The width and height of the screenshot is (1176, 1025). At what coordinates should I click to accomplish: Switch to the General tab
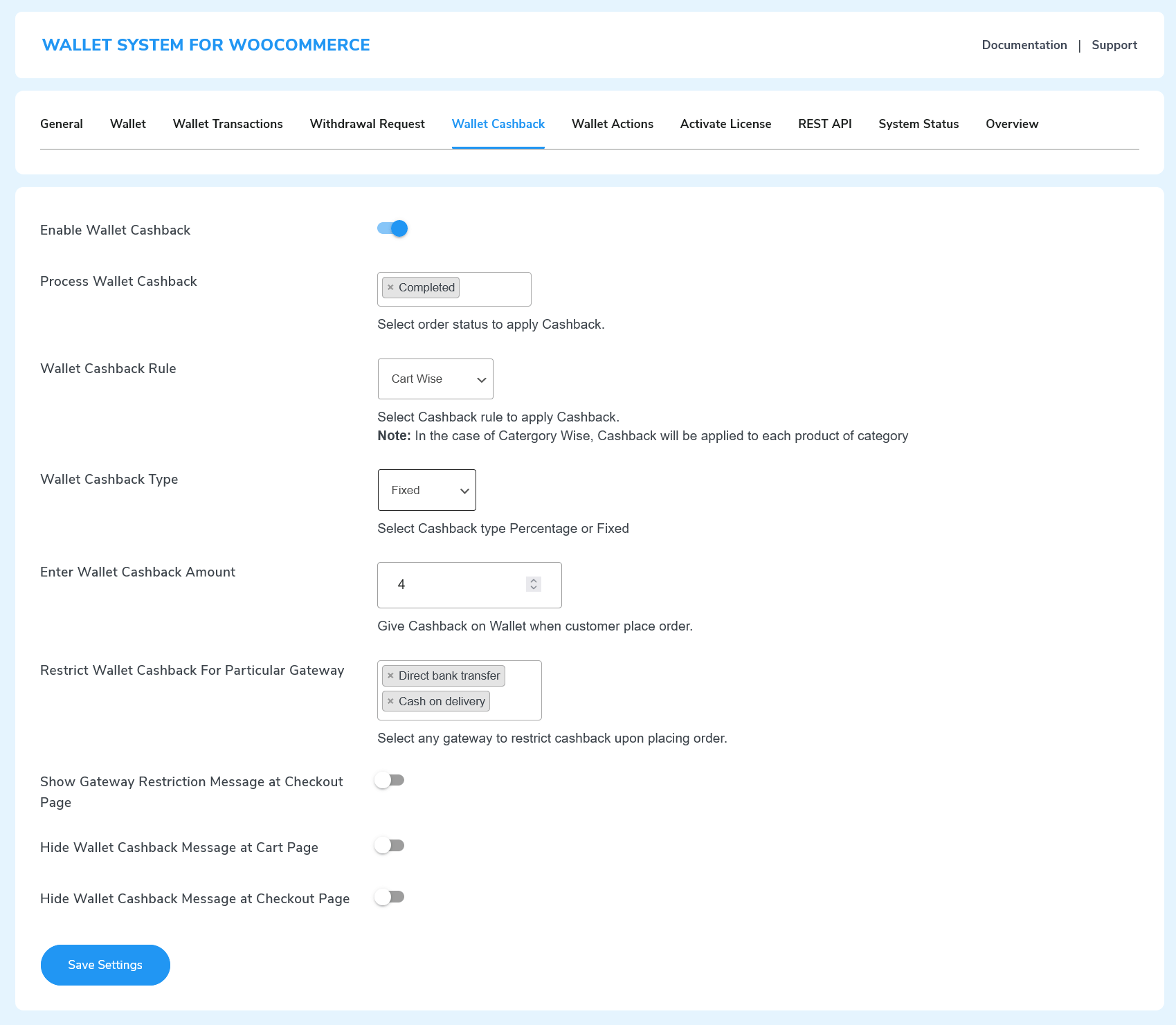62,124
